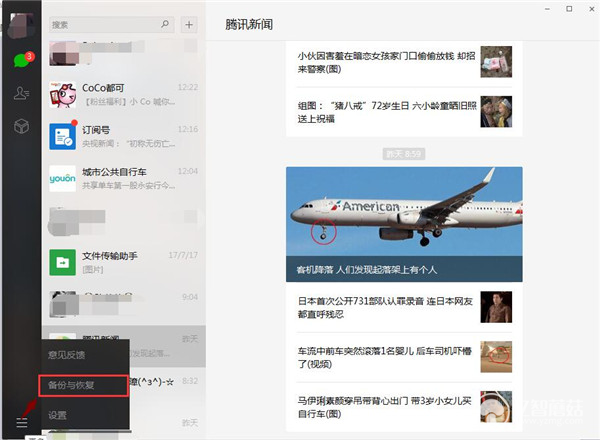The height and width of the screenshot is (440, 600).
Task: Click the profile avatar at sidebar top
Action: (x=21, y=25)
